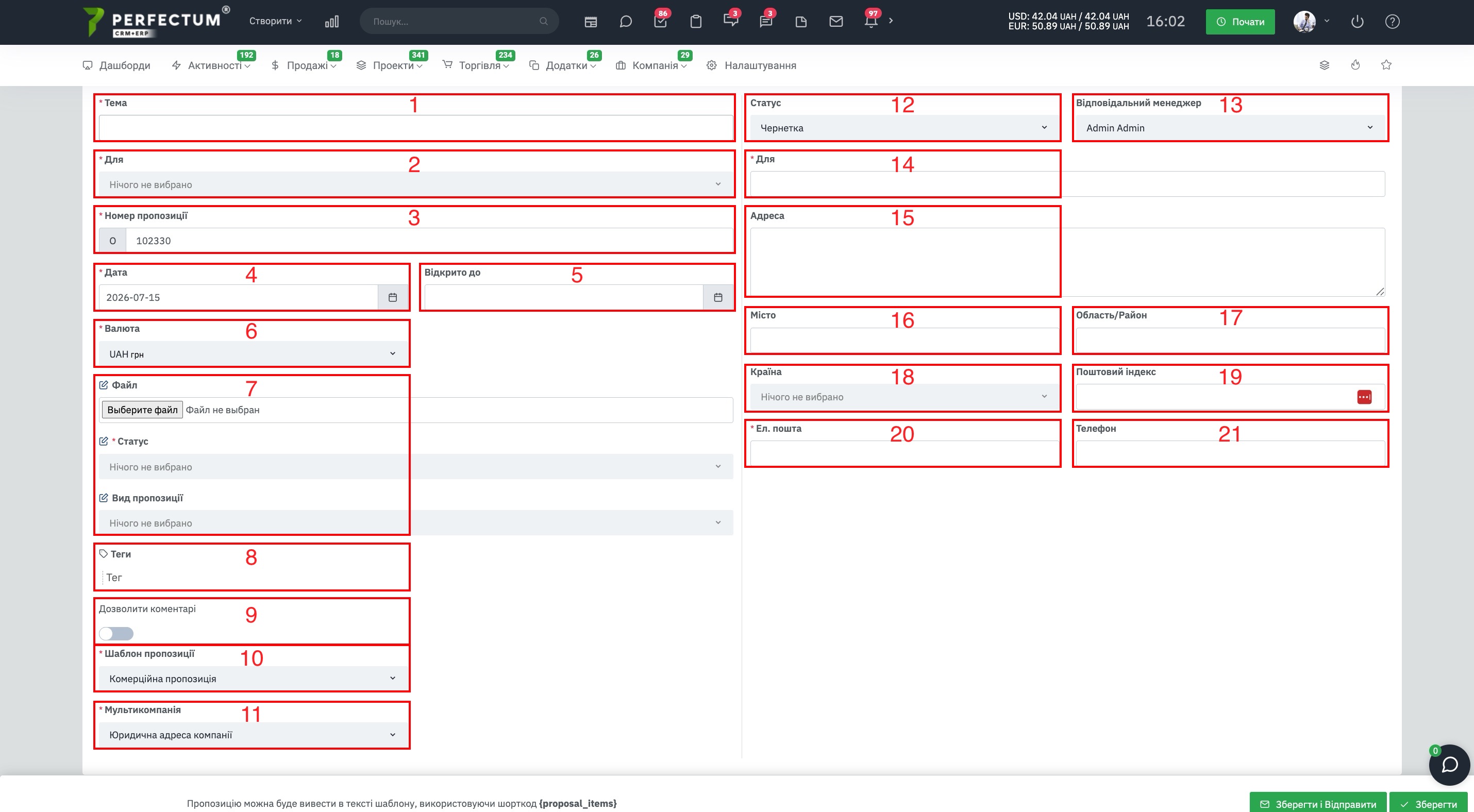Click the Тема input field
Viewport: 1474px width, 812px height.
click(415, 127)
